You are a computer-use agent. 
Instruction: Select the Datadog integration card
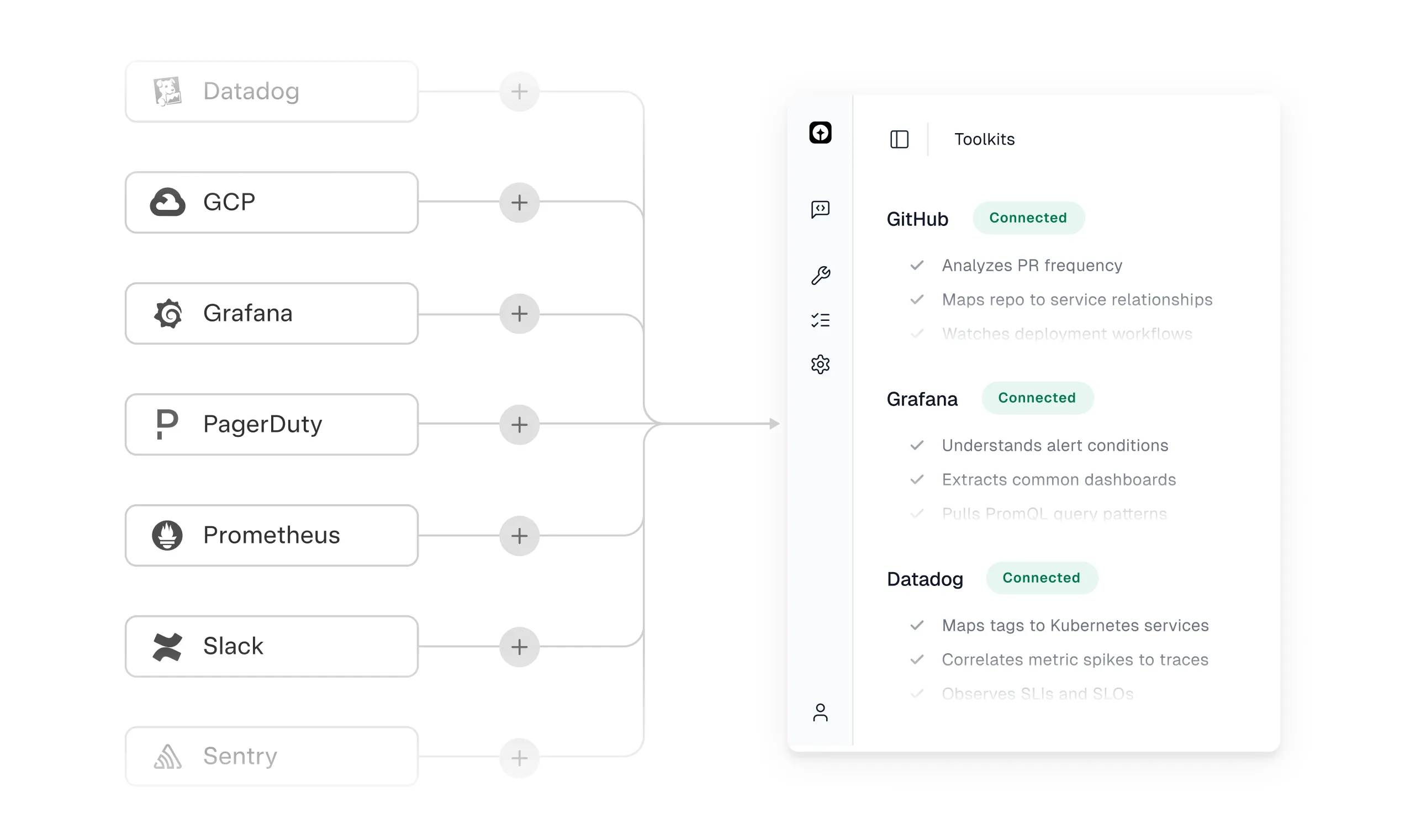tap(272, 92)
